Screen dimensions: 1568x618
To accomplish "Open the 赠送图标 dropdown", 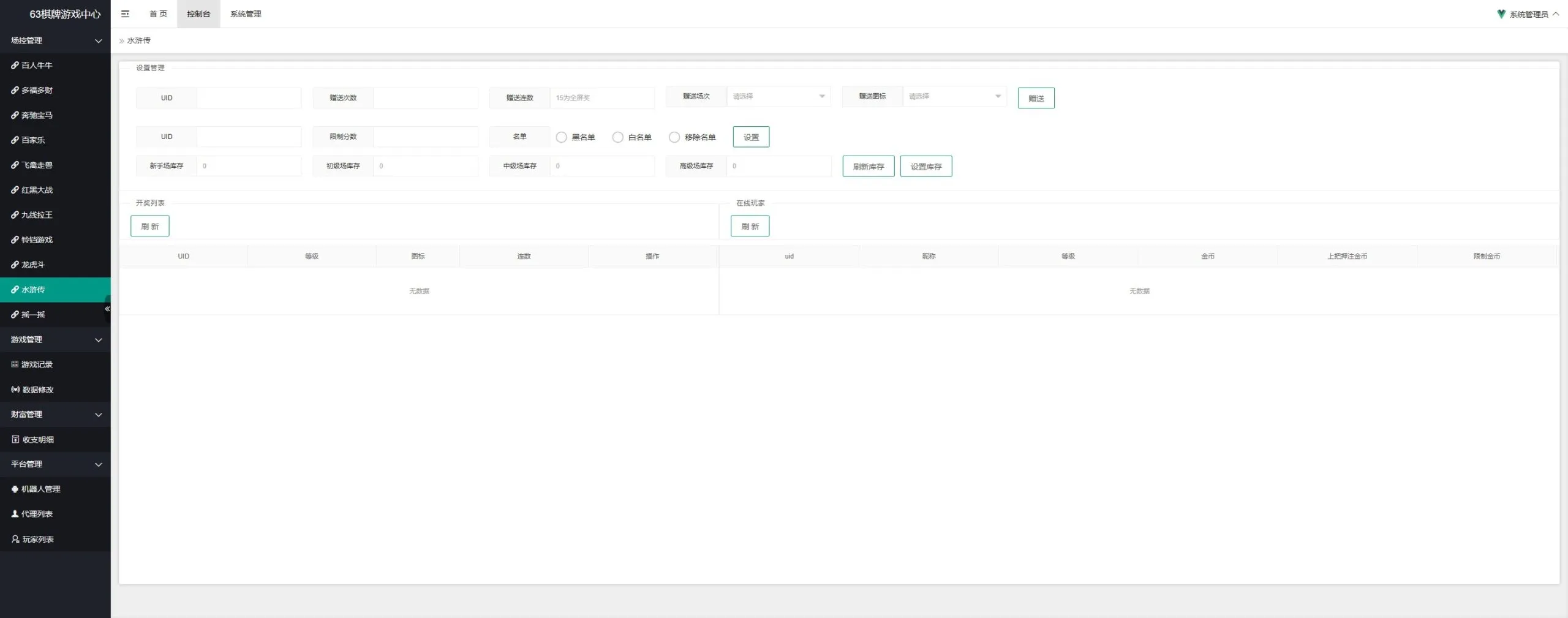I will (954, 96).
